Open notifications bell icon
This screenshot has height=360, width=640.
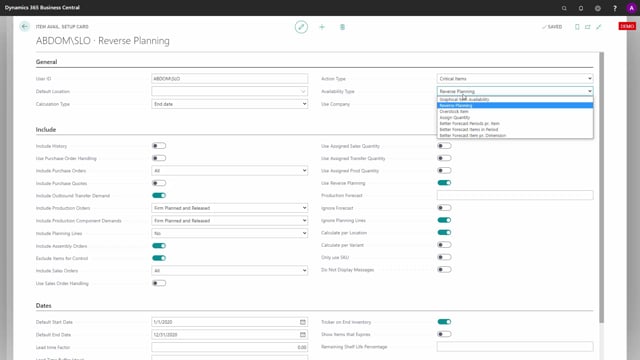(581, 8)
